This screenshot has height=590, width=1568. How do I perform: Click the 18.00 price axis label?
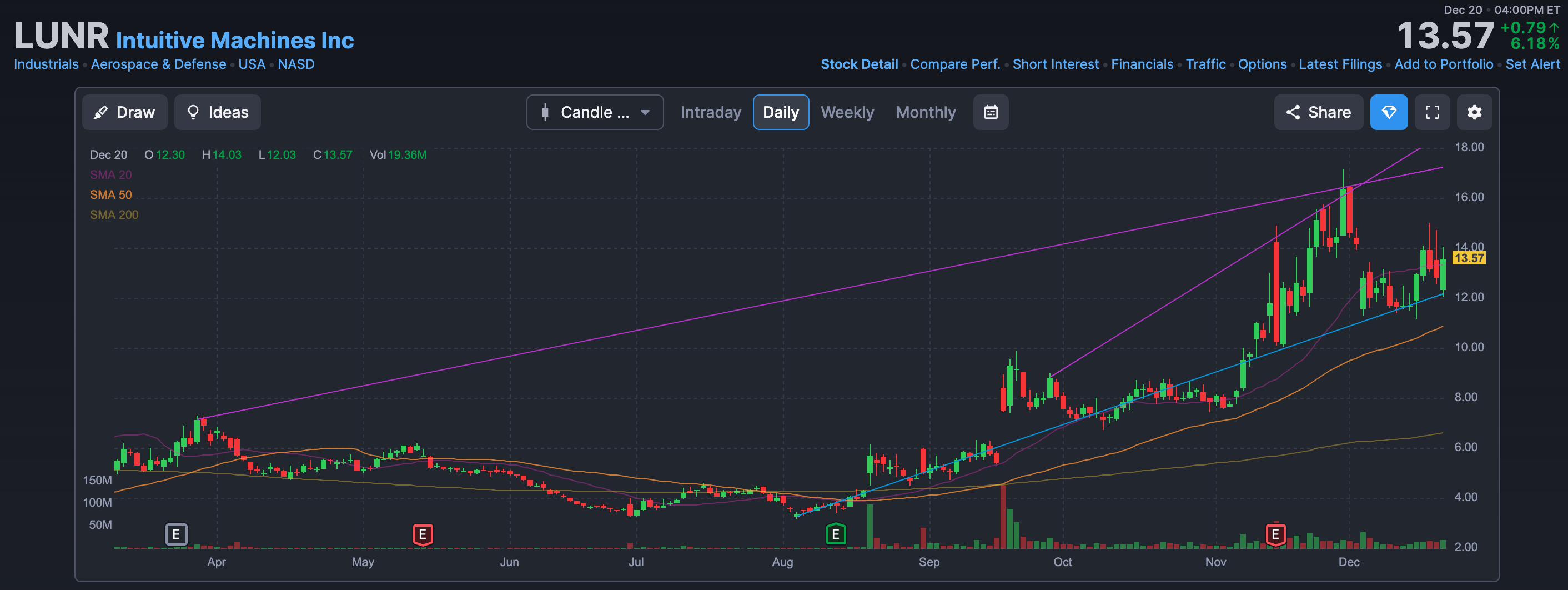pos(1469,147)
